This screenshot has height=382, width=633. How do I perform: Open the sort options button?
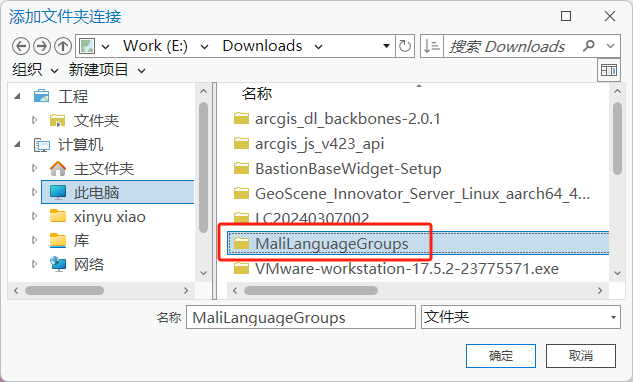(x=432, y=46)
